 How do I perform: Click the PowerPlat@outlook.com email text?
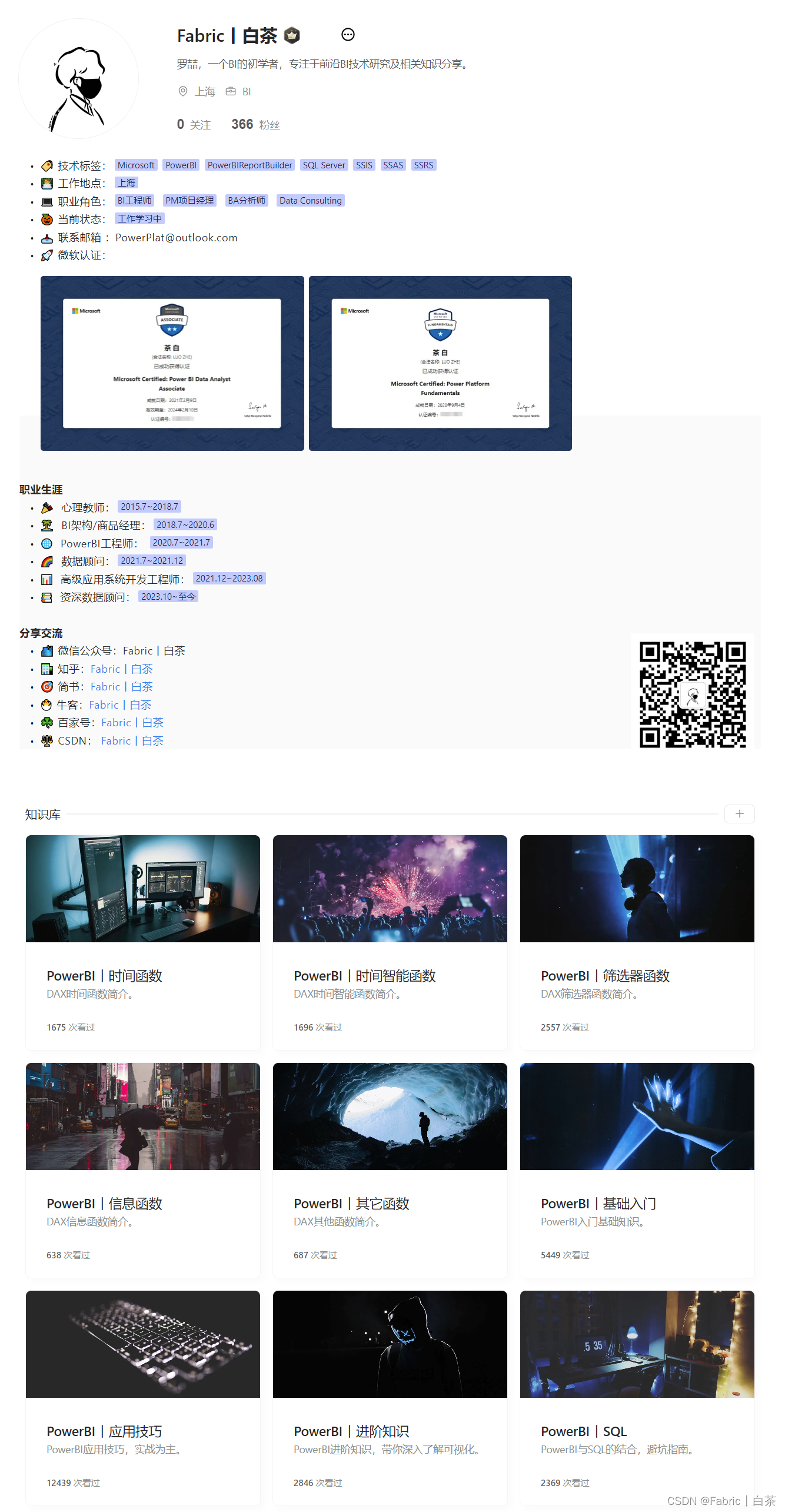(177, 238)
